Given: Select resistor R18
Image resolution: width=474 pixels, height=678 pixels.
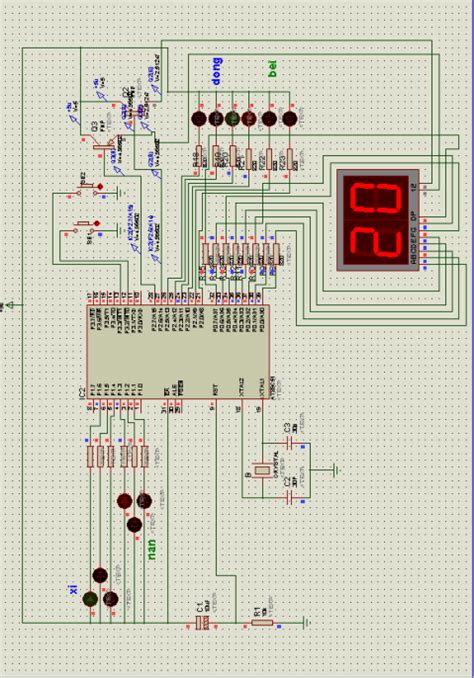Looking at the screenshot, I should click(x=198, y=156).
